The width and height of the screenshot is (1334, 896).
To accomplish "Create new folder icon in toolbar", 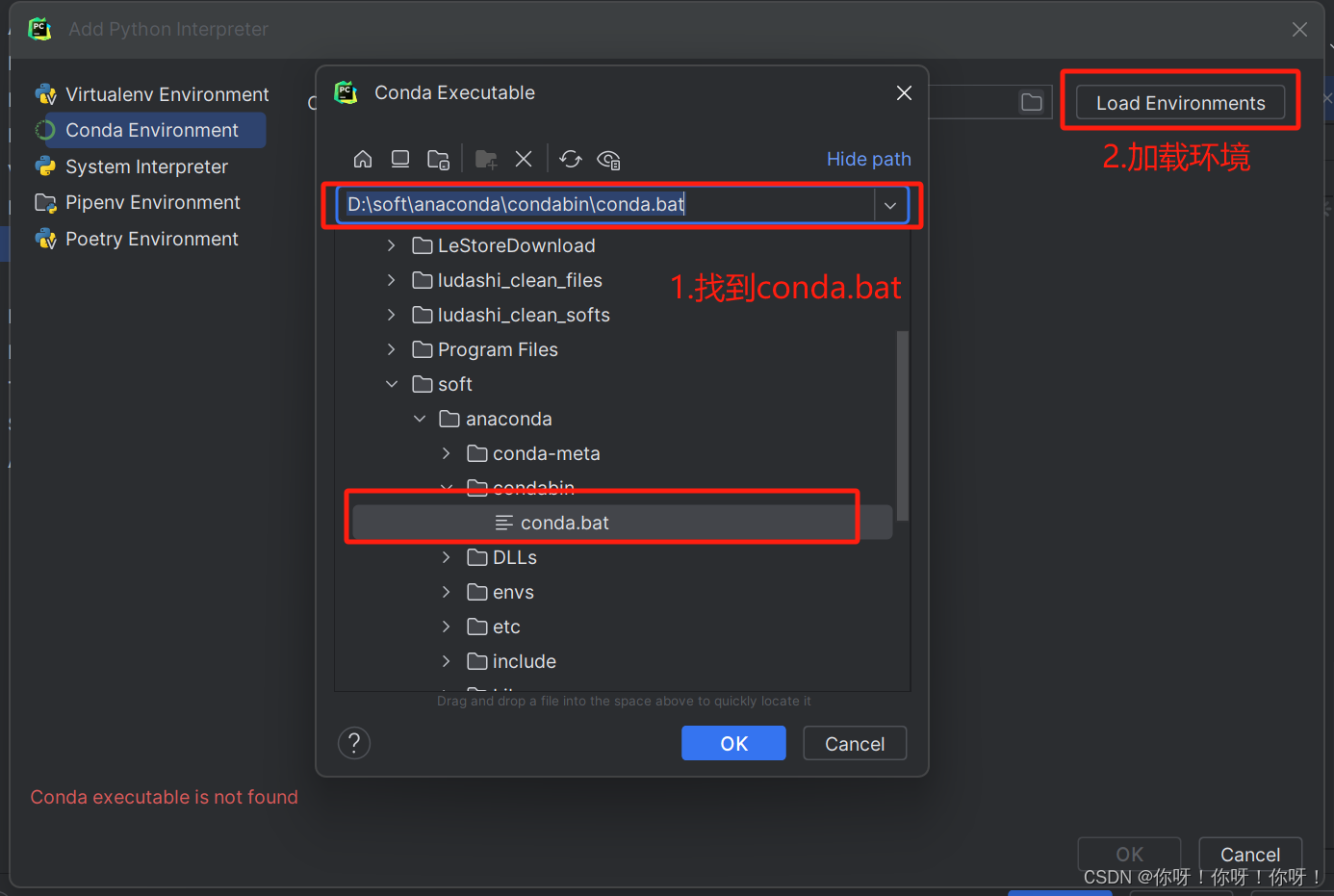I will (x=486, y=159).
